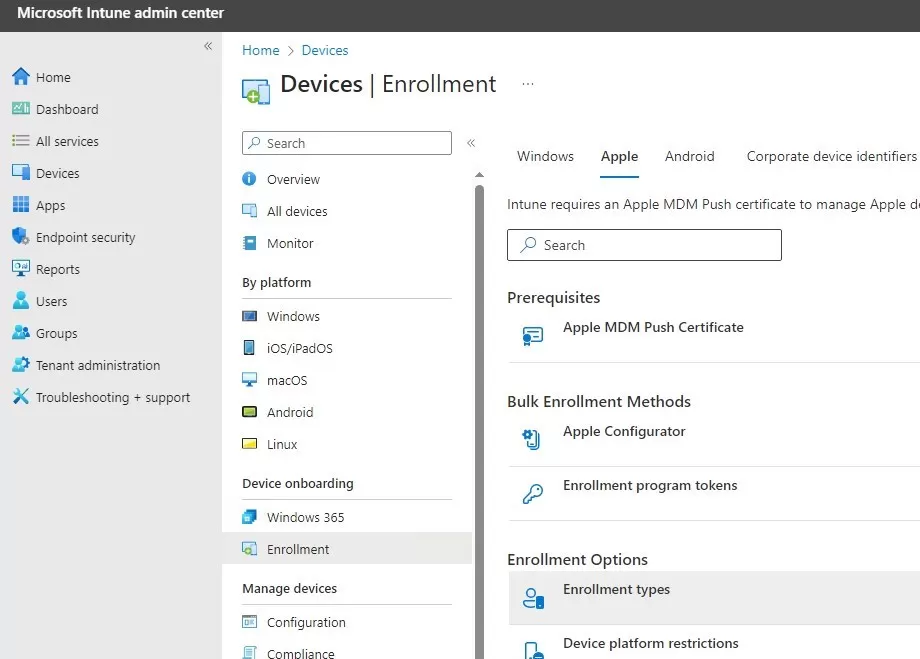Open Apple Configurator via its icon

531,437
